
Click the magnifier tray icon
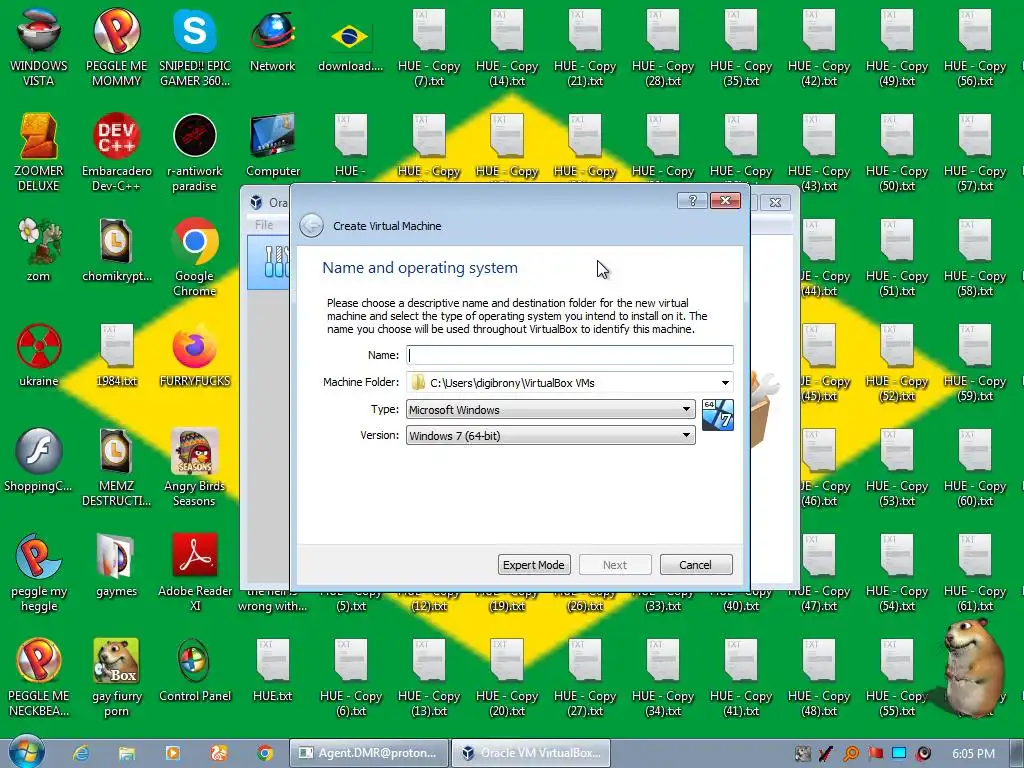click(851, 754)
